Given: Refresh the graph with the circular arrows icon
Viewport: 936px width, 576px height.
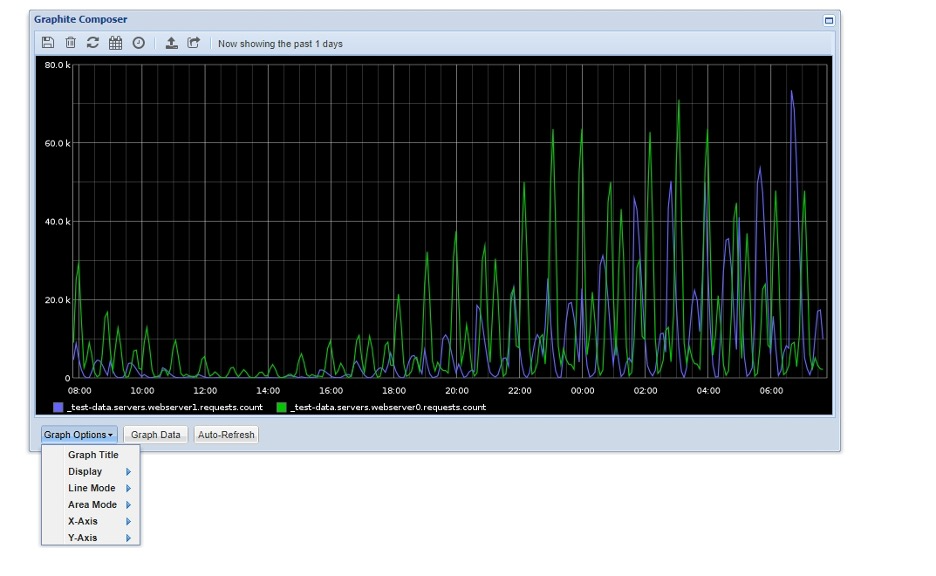Looking at the screenshot, I should click(x=93, y=43).
